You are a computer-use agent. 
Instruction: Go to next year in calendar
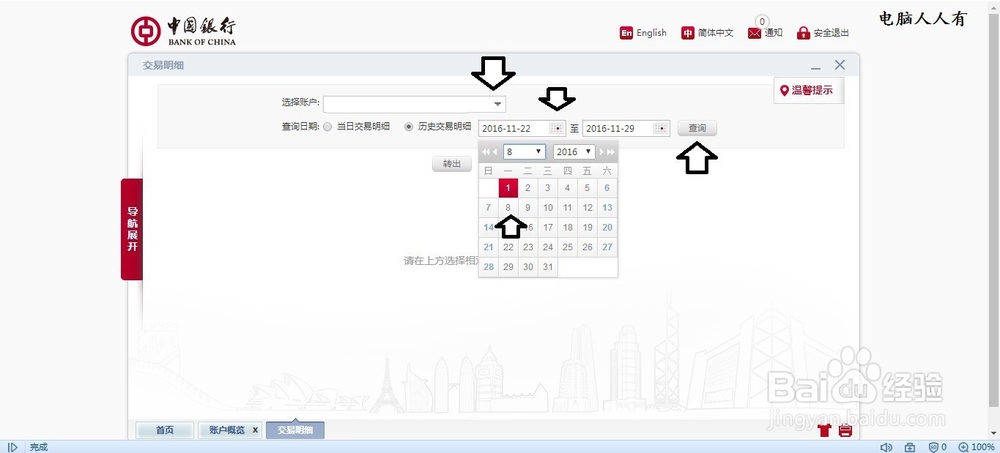611,152
